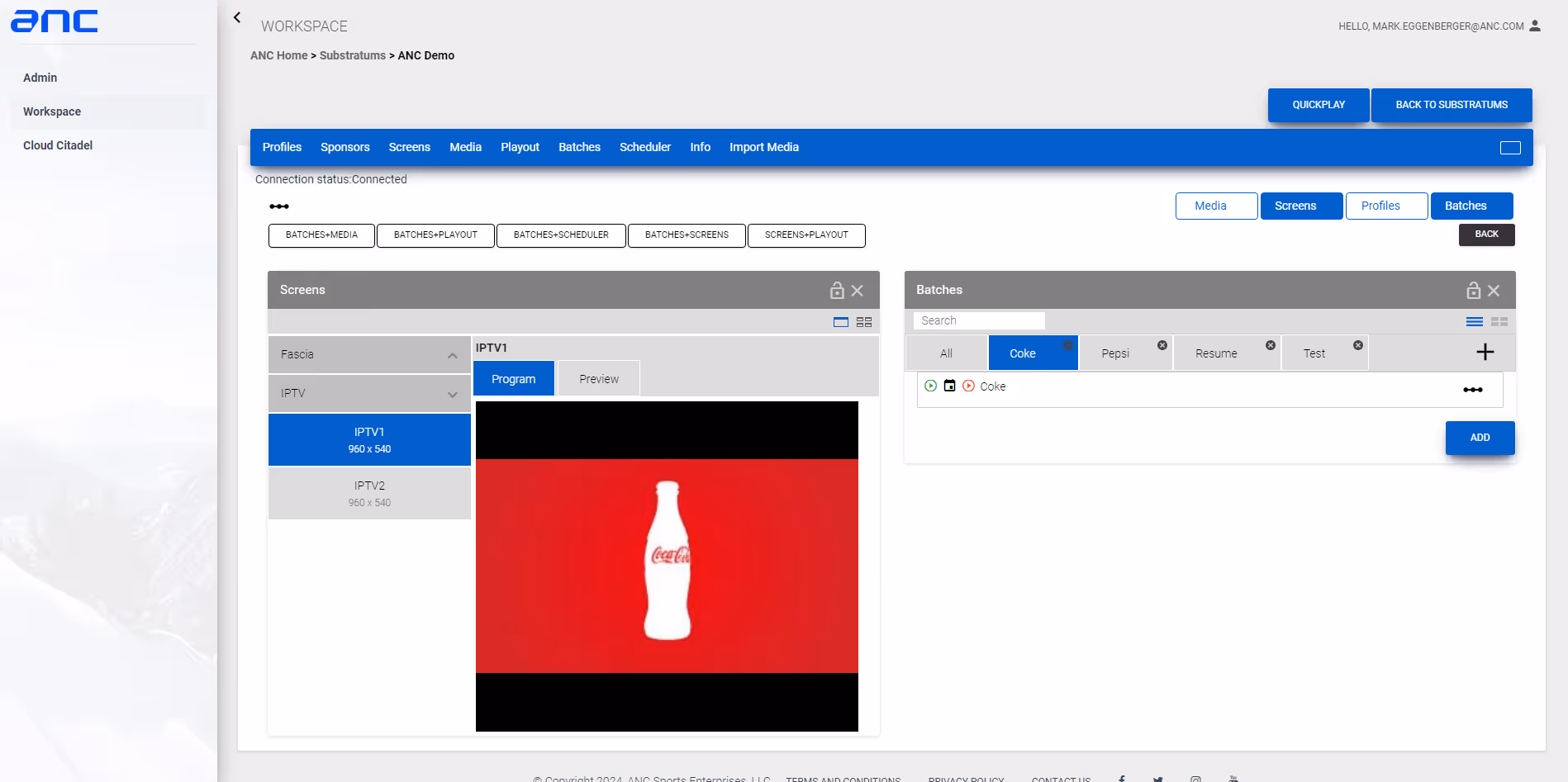This screenshot has height=782, width=1568.
Task: Open schedule calendar icon for Coke batch
Action: 950,386
